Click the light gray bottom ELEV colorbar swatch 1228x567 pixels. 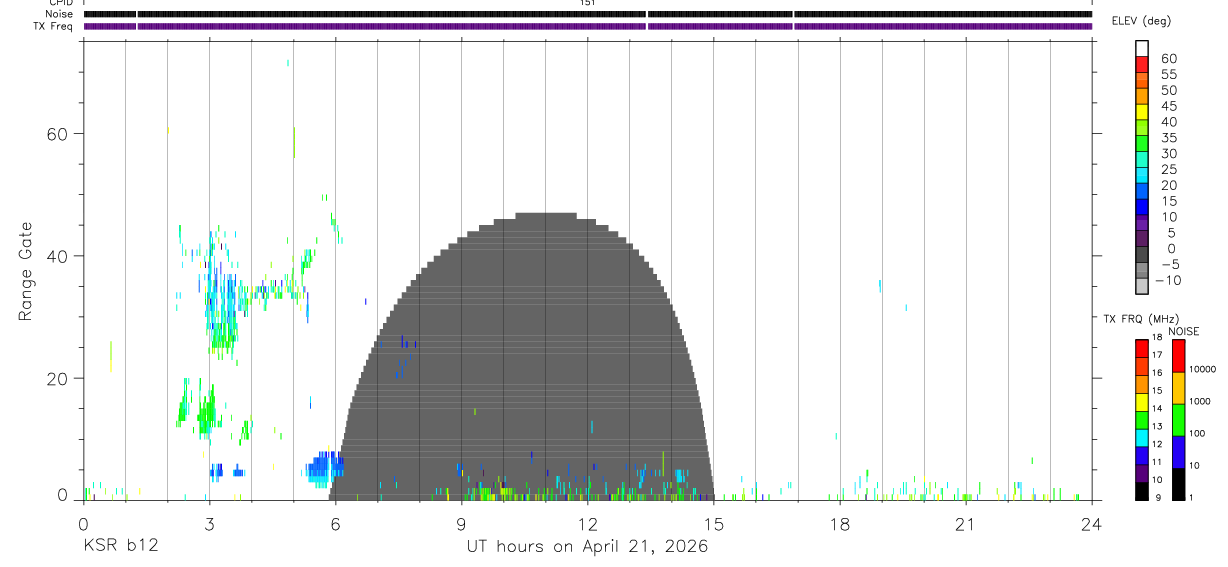point(1142,285)
